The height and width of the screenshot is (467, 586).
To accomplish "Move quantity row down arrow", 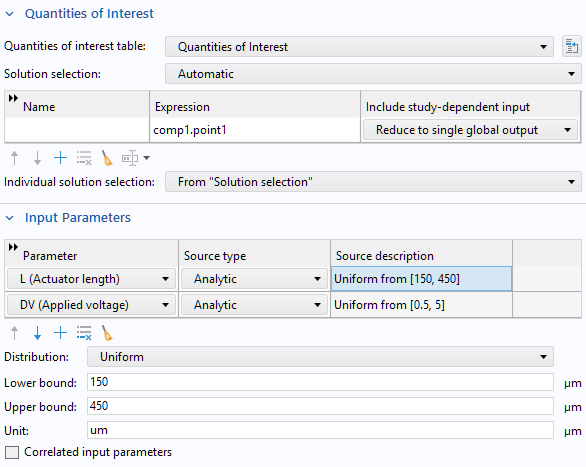I will (x=37, y=158).
